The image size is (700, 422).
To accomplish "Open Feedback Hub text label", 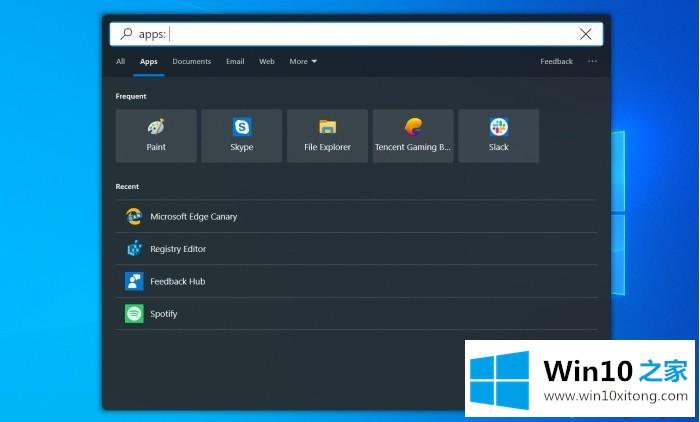I will click(x=178, y=281).
